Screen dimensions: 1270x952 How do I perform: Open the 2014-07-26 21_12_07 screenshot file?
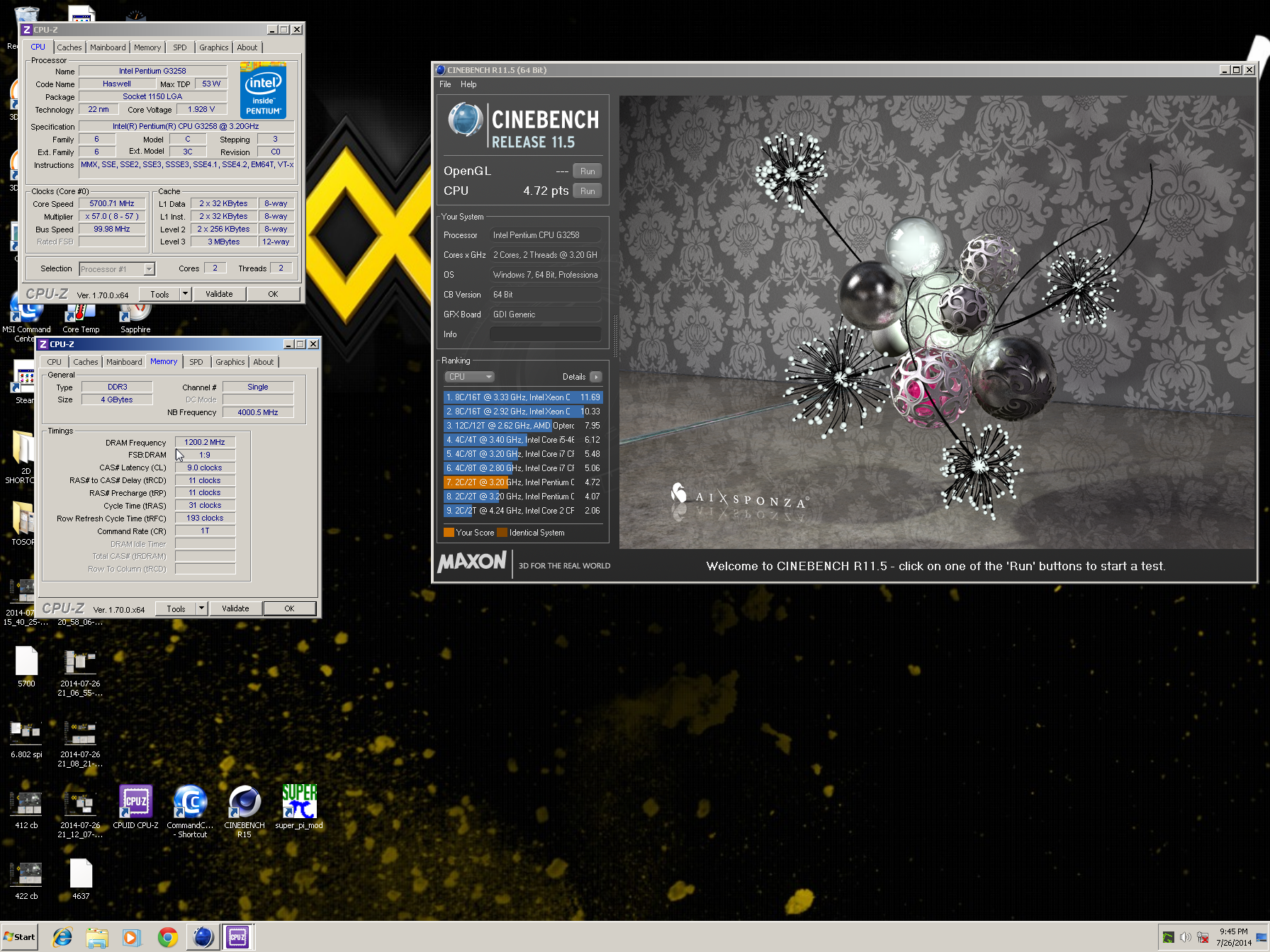click(x=80, y=815)
